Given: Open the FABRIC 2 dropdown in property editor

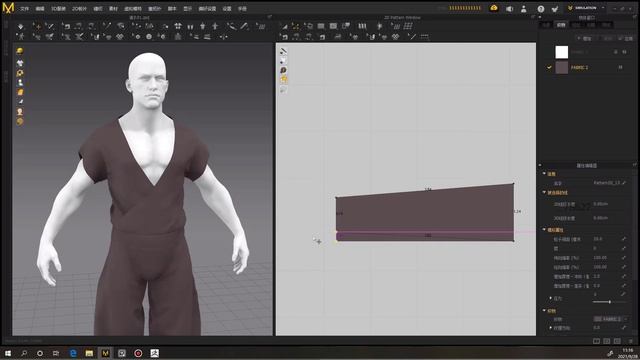Looking at the screenshot, I should [x=611, y=319].
